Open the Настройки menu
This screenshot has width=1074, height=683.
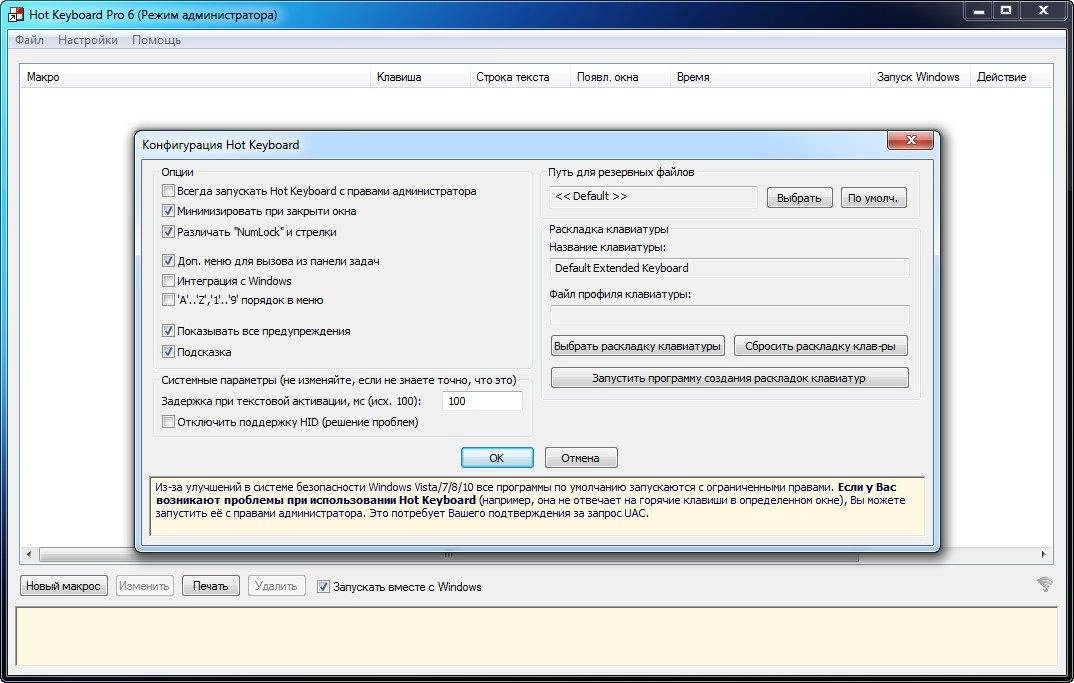(x=88, y=40)
